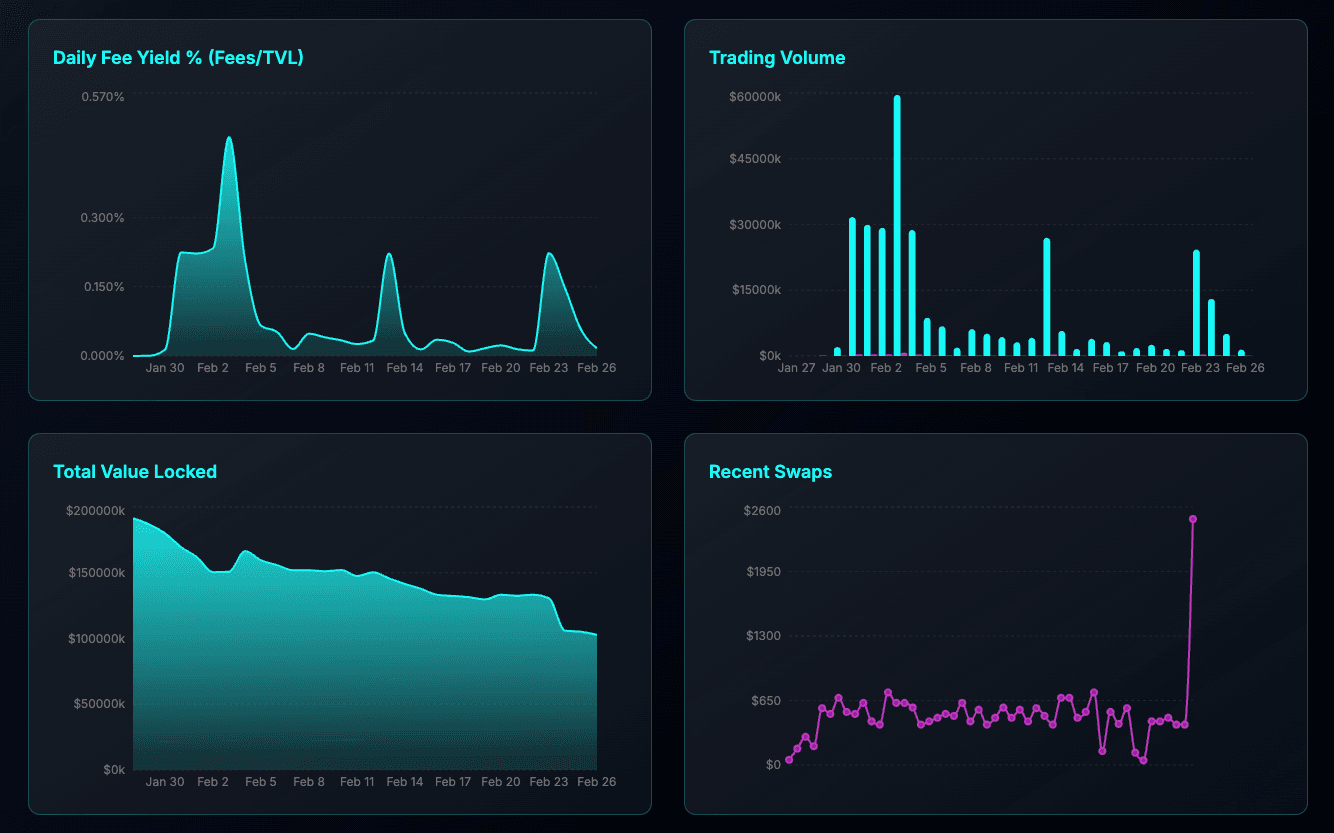The width and height of the screenshot is (1334, 833).
Task: Click $45000k label in Trading Volume chart
Action: (755, 159)
